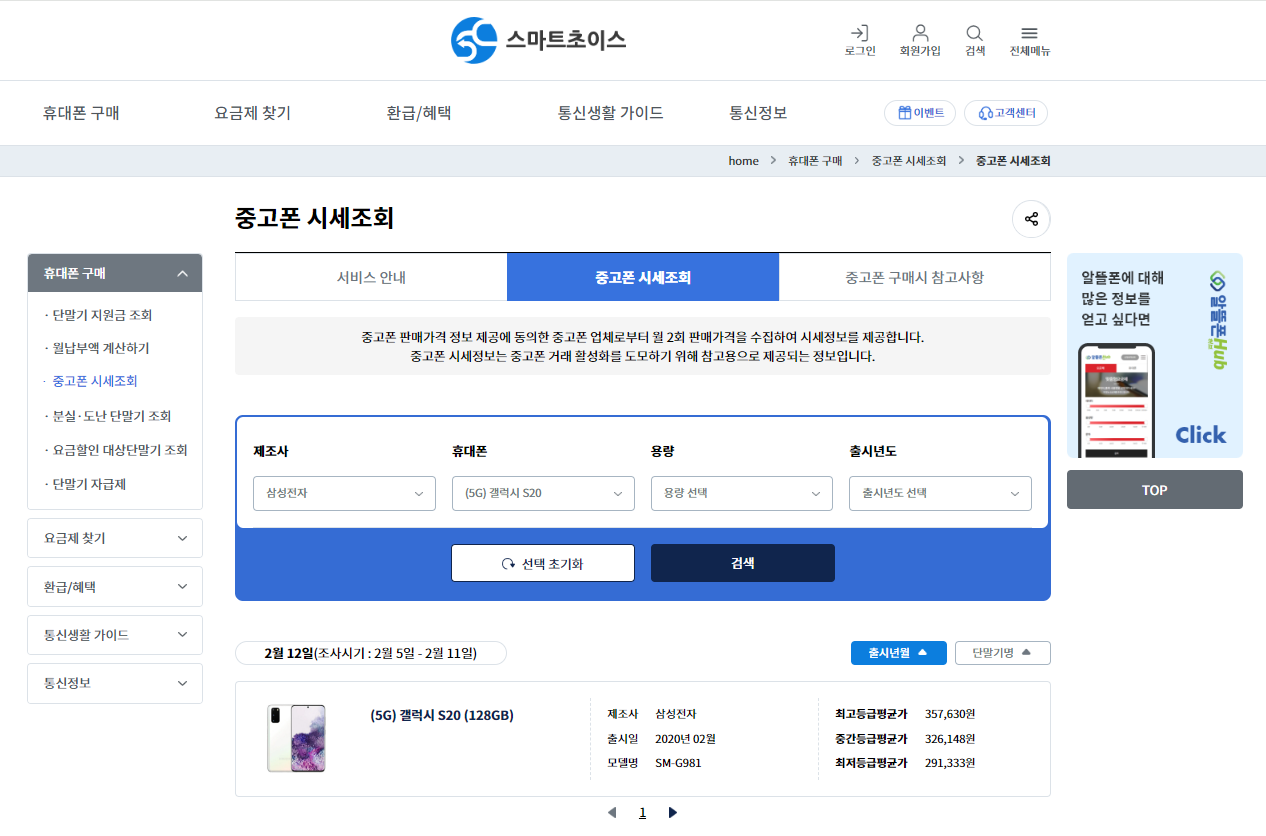Open 통신정보 main menu

tap(758, 113)
